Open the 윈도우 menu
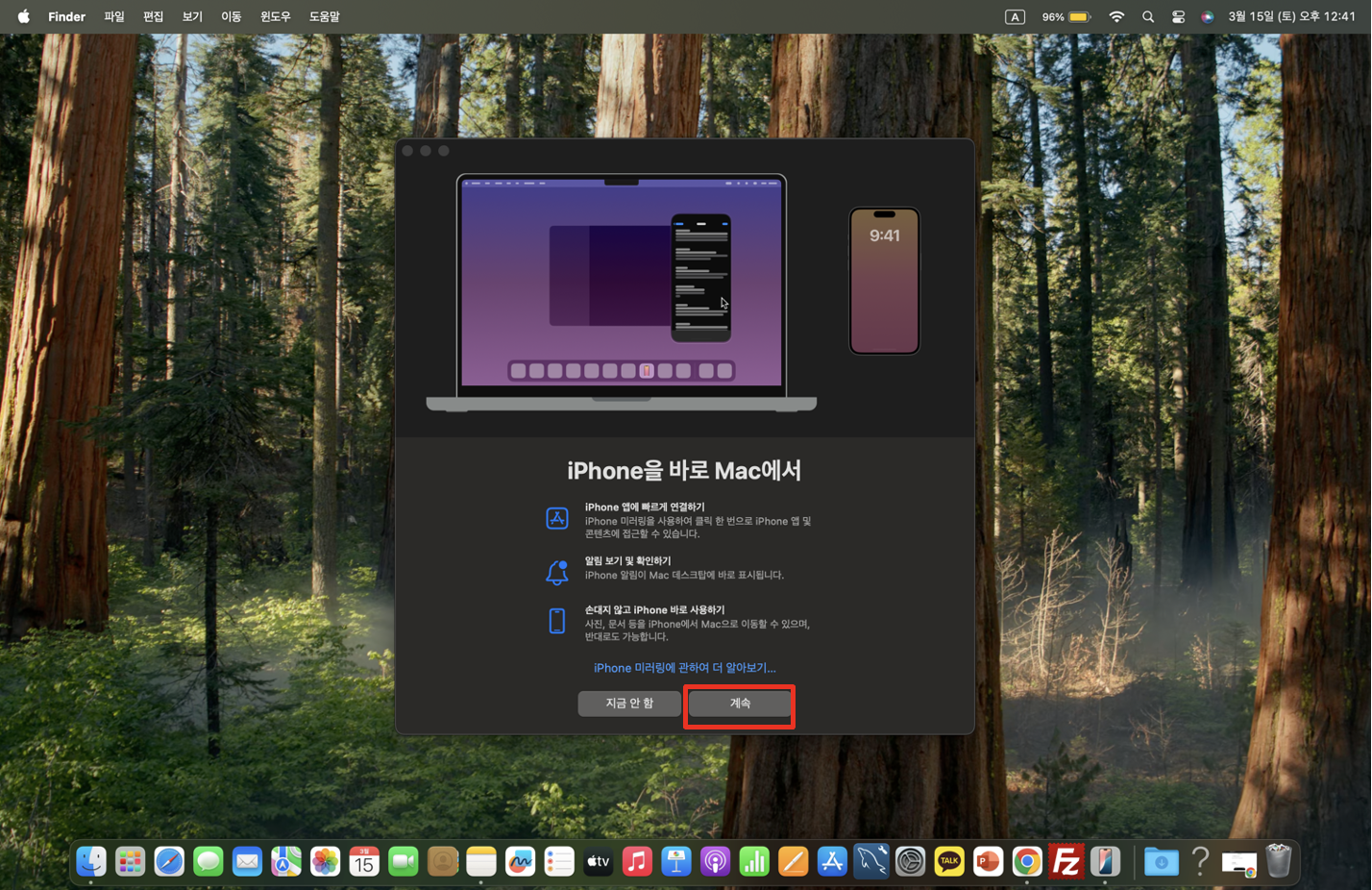This screenshot has width=1372, height=890. click(276, 16)
